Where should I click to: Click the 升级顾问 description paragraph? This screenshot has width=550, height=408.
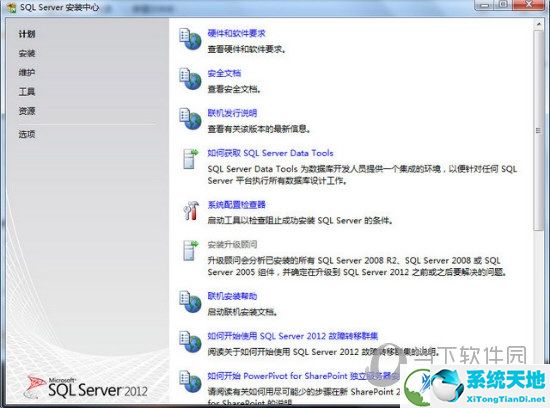[x=357, y=266]
